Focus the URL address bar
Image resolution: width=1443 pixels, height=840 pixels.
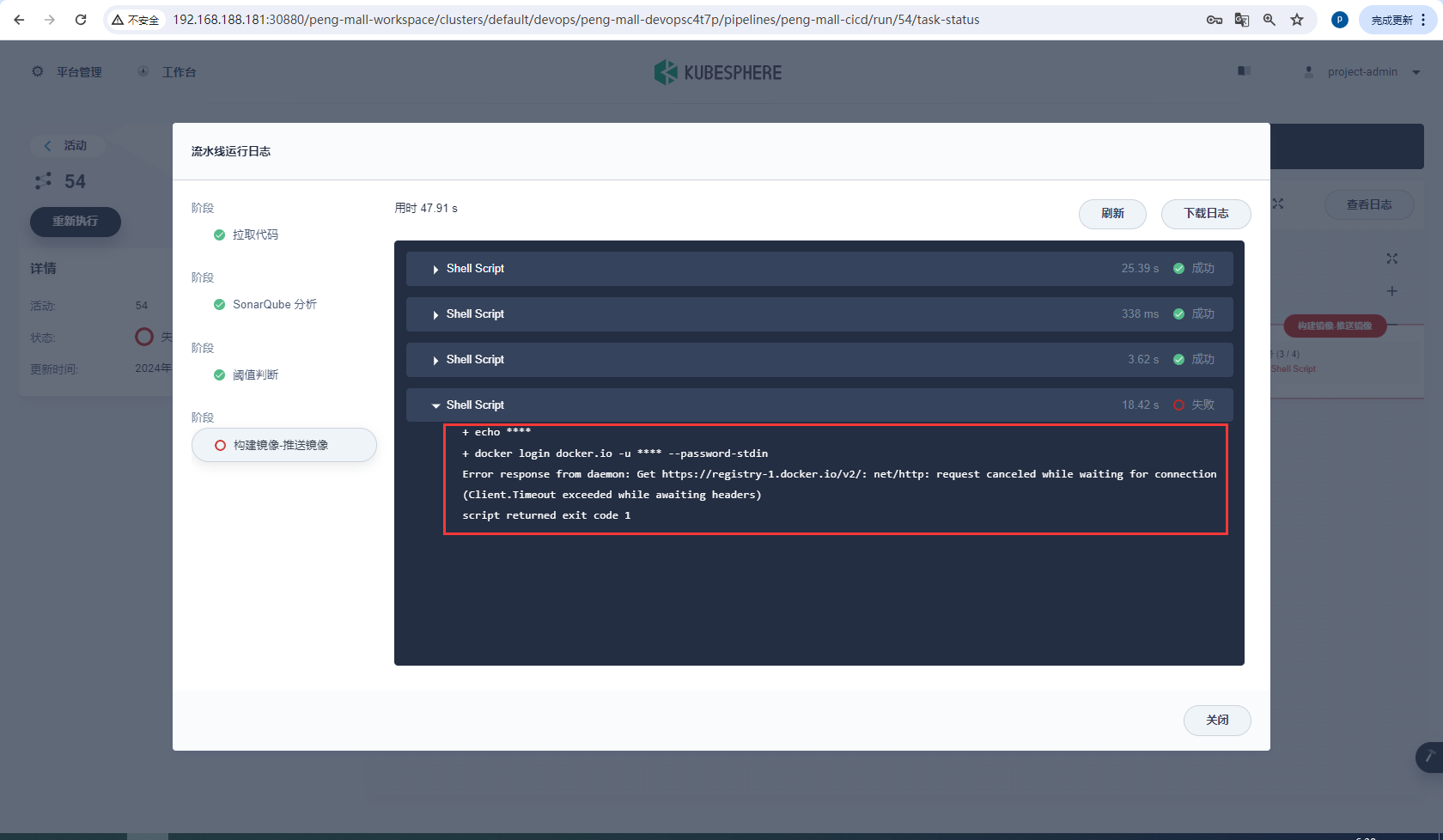[x=575, y=20]
